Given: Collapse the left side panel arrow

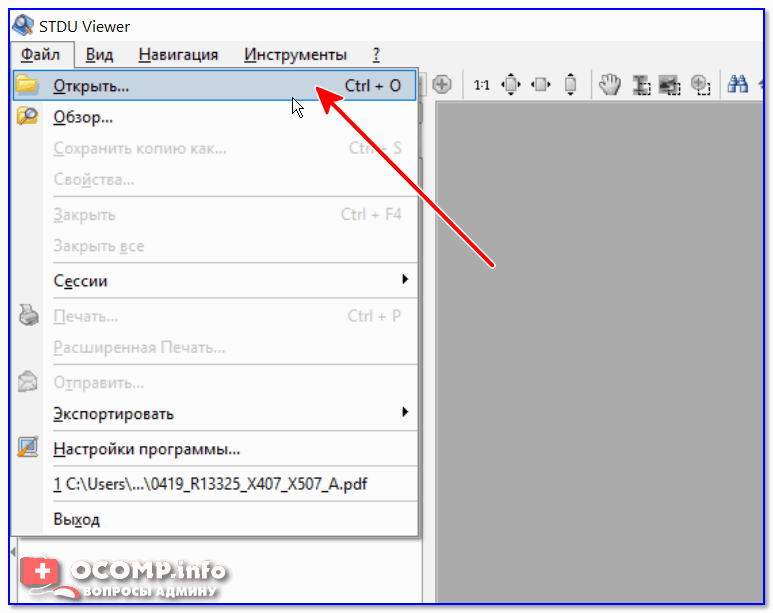Looking at the screenshot, I should 13,551.
